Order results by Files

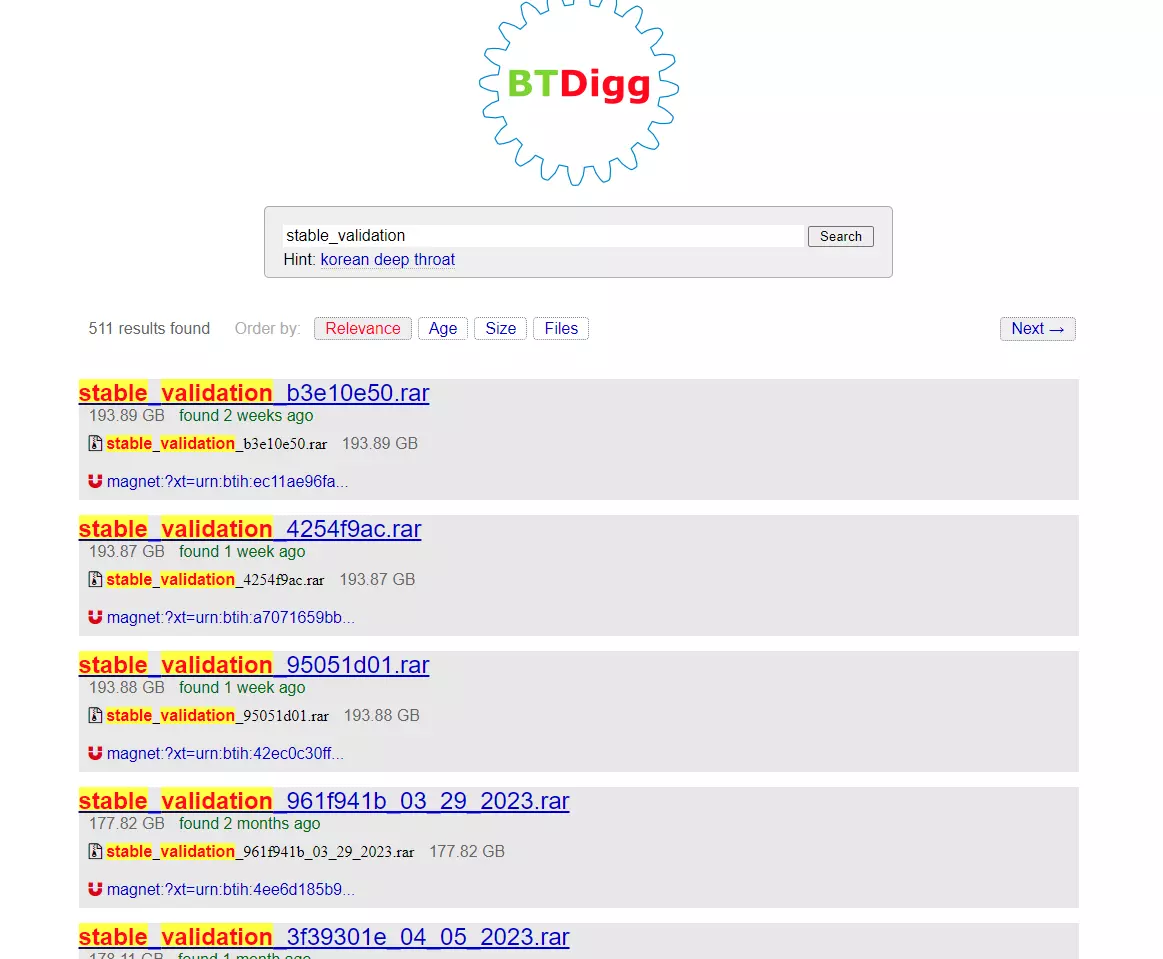tap(561, 329)
